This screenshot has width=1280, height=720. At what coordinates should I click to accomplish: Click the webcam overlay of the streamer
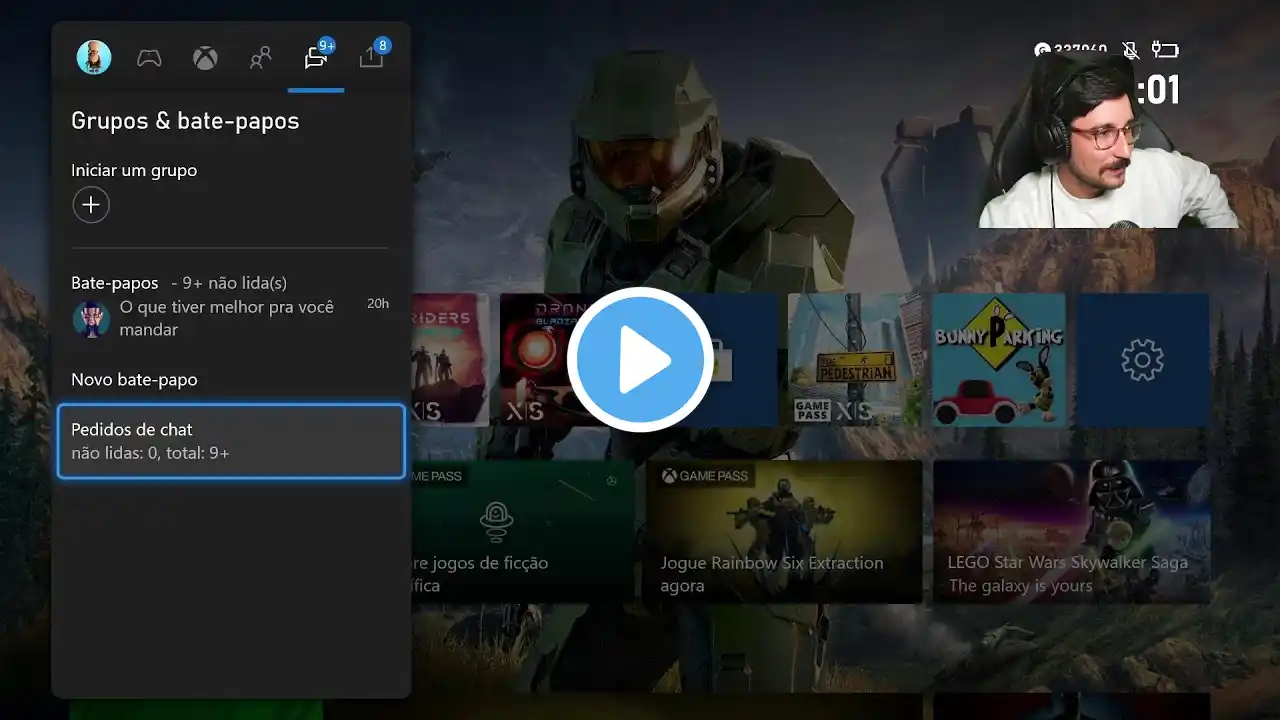click(1108, 140)
